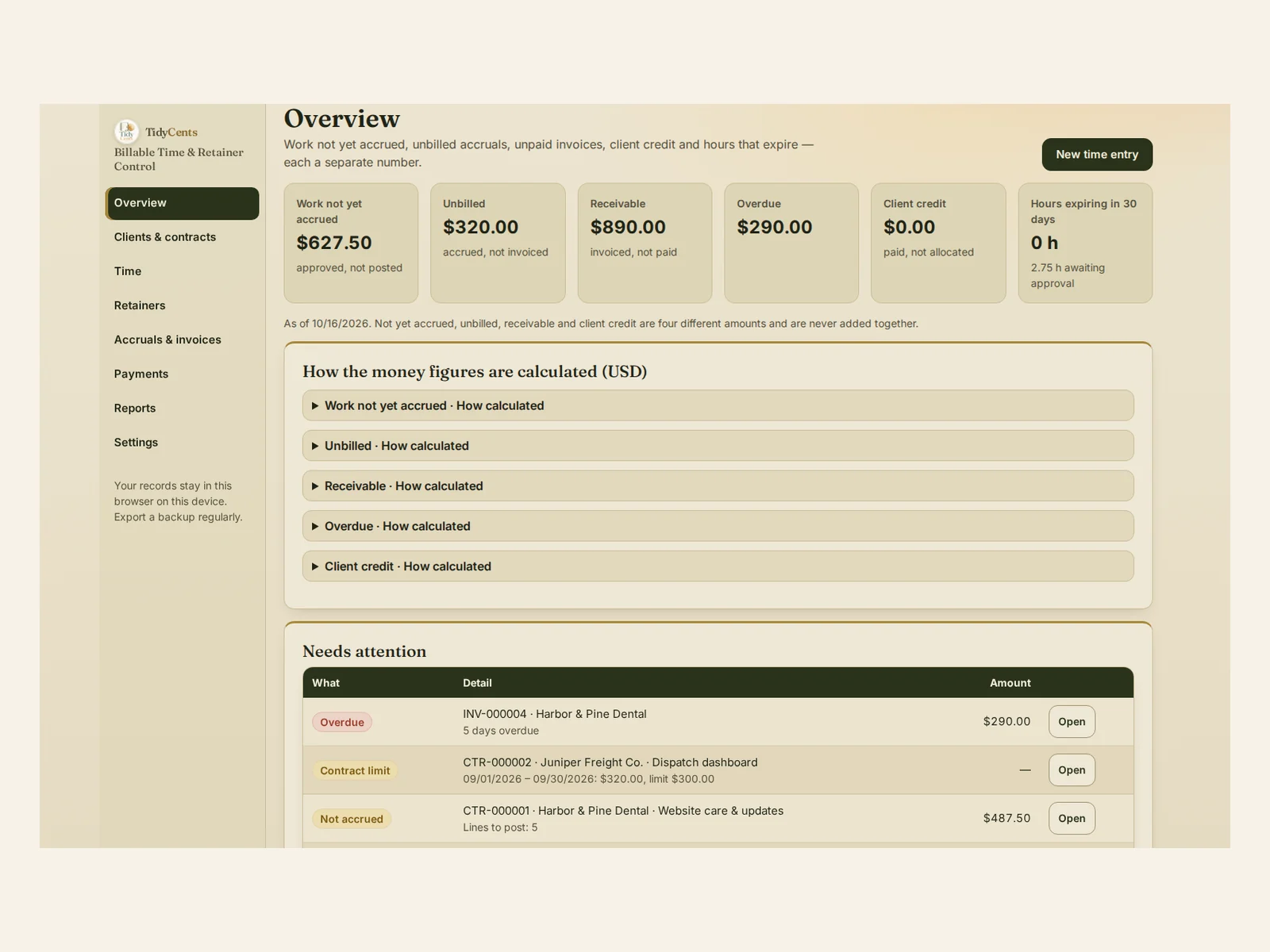Select the Unbilled $320.00 card
The width and height of the screenshot is (1270, 952).
[498, 243]
